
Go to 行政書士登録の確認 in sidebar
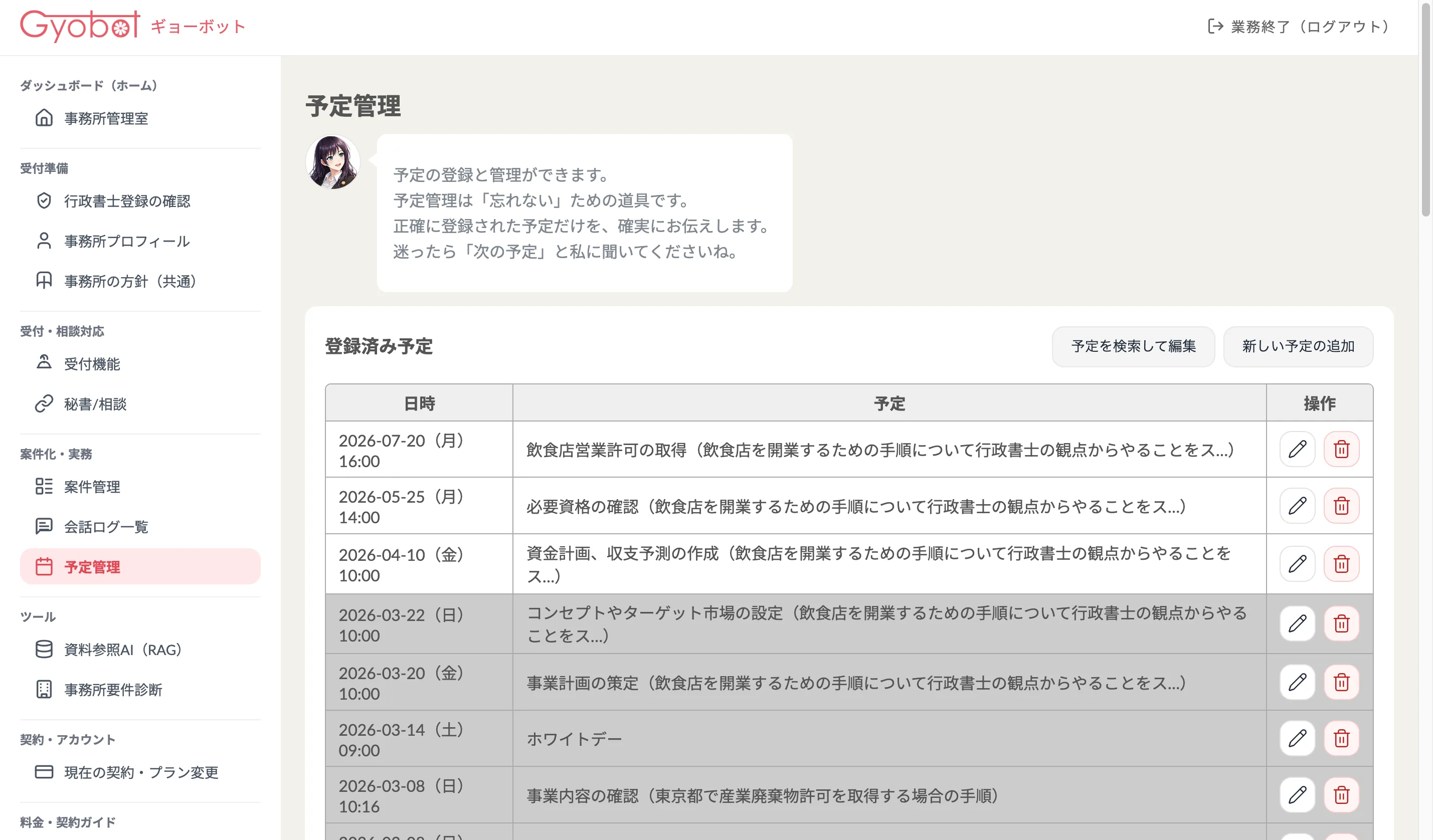pyautogui.click(x=127, y=201)
